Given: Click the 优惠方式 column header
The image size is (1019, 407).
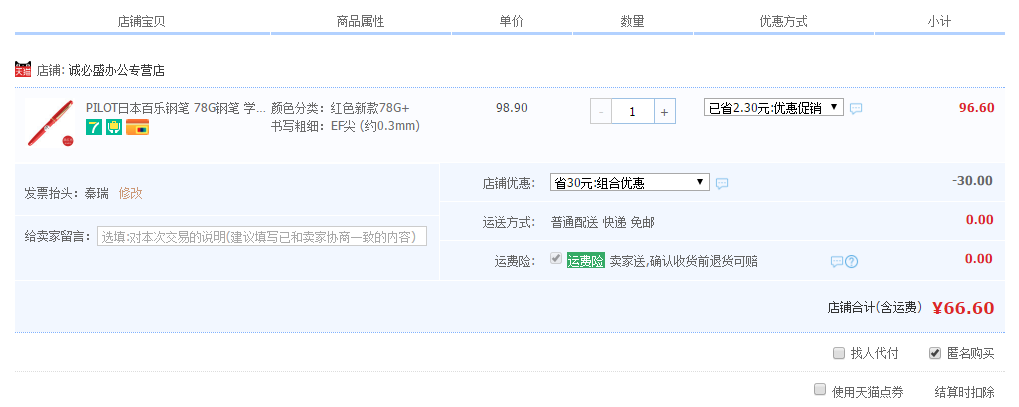Looking at the screenshot, I should click(784, 21).
